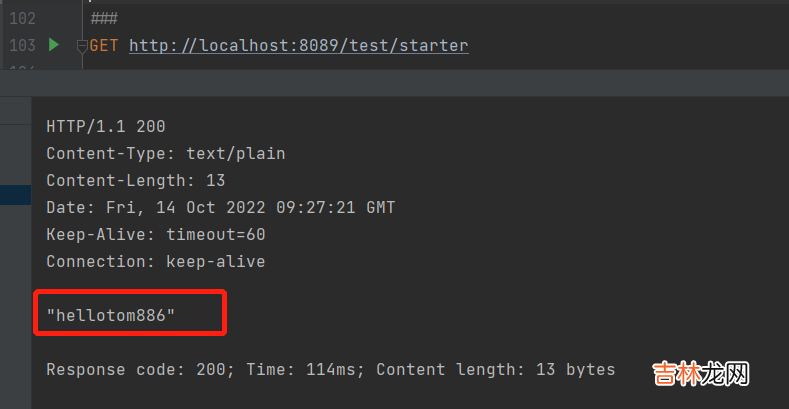Screen dimensions: 789x409
Task: Click the GET method keyword
Action: 105,45
